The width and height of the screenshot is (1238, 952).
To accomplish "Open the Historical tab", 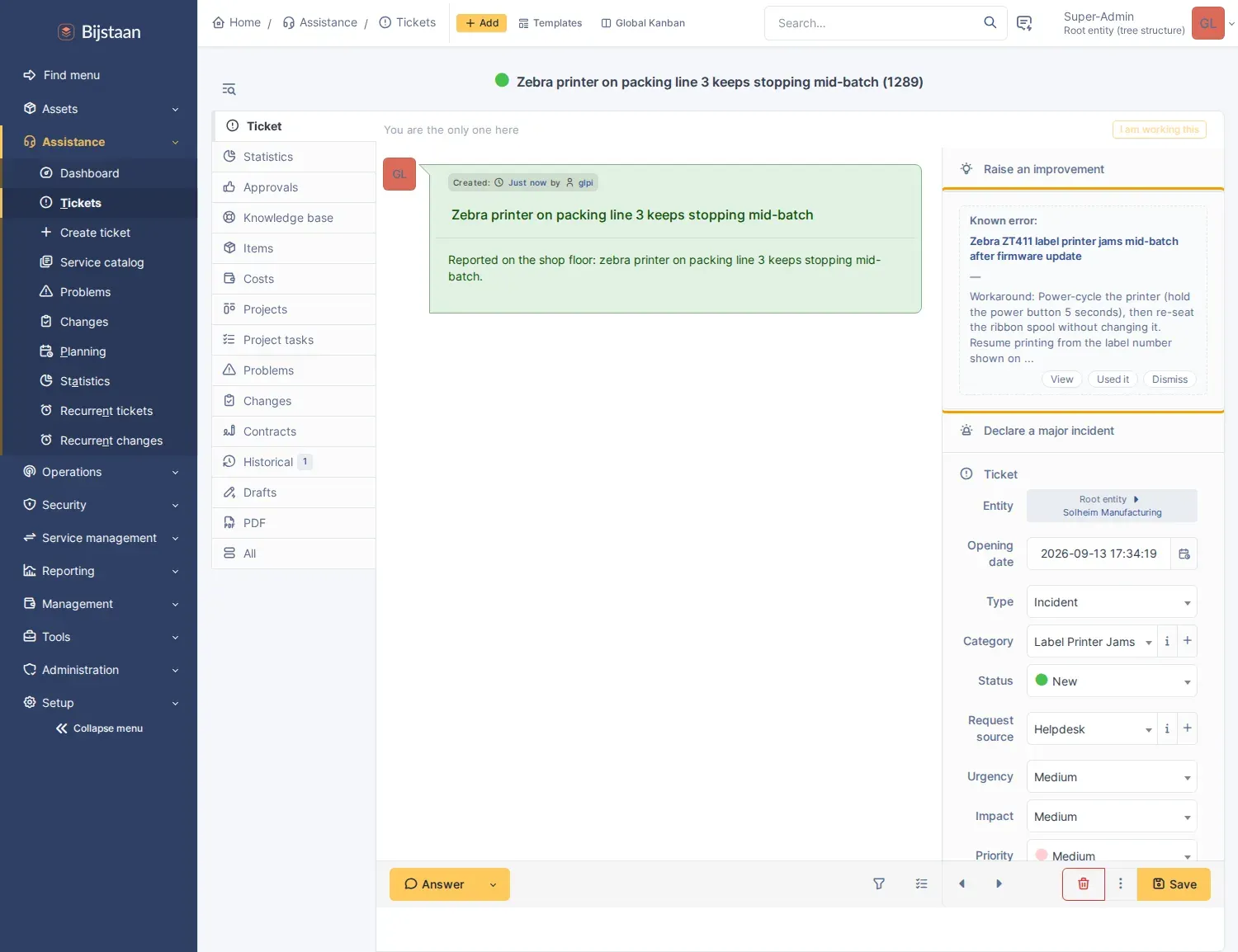I will tap(294, 462).
